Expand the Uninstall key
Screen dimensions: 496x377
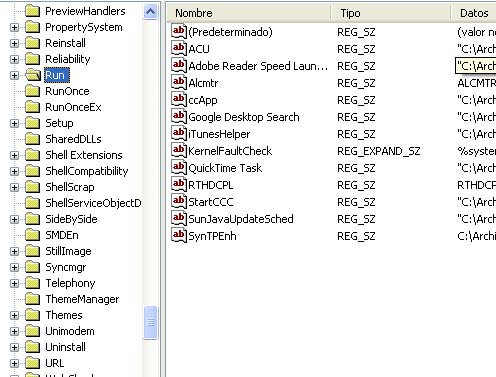coord(14,347)
